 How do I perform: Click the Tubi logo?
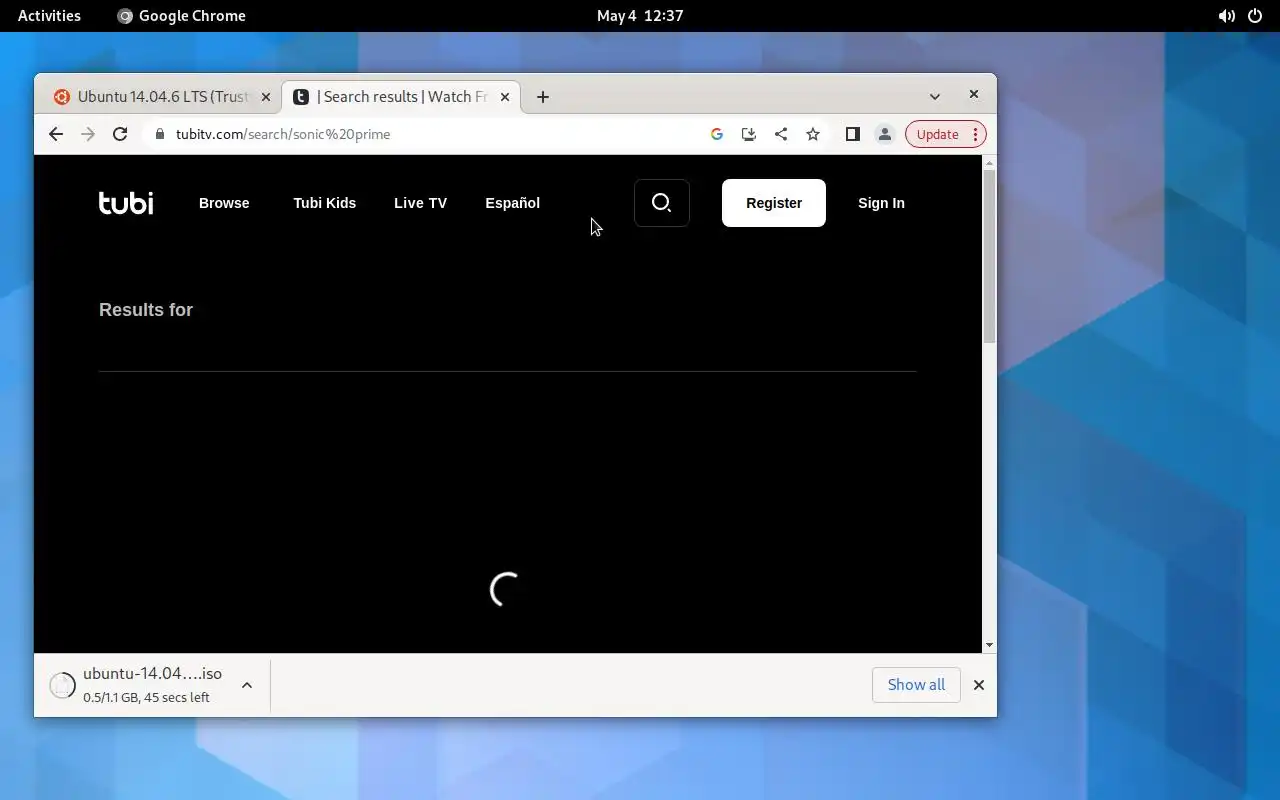(x=126, y=203)
